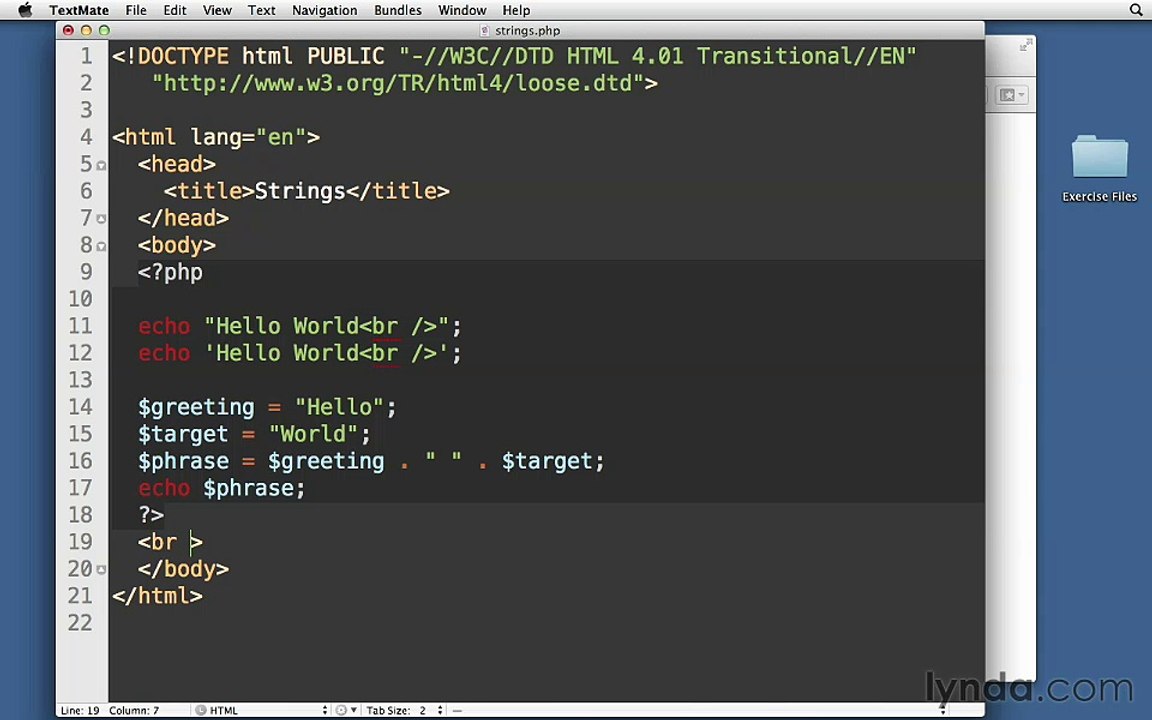Click the DOCTYPE keyword on line 1
Viewport: 1152px width, 720px height.
tap(183, 57)
